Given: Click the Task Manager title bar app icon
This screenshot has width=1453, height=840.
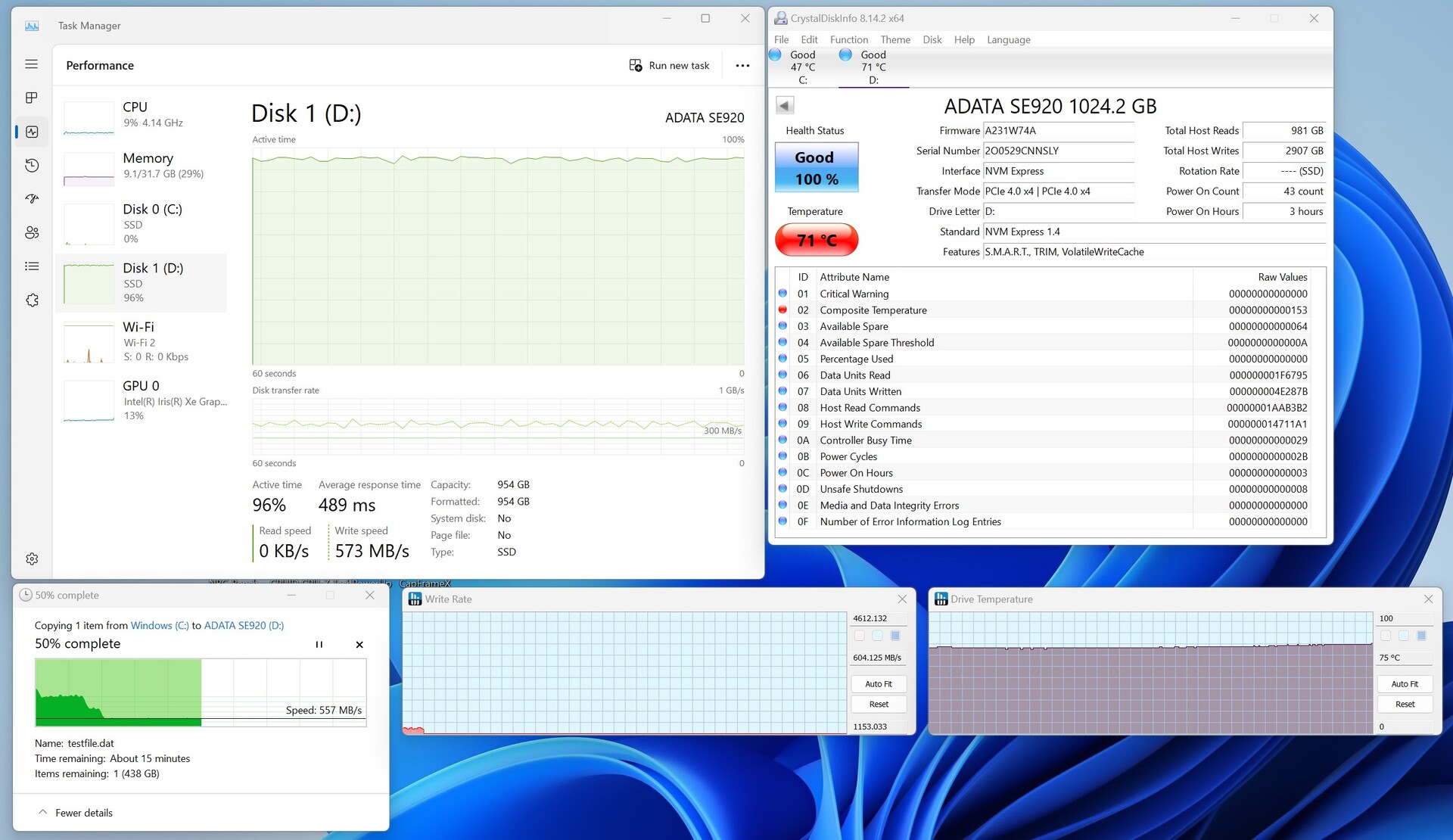Looking at the screenshot, I should click(x=32, y=26).
